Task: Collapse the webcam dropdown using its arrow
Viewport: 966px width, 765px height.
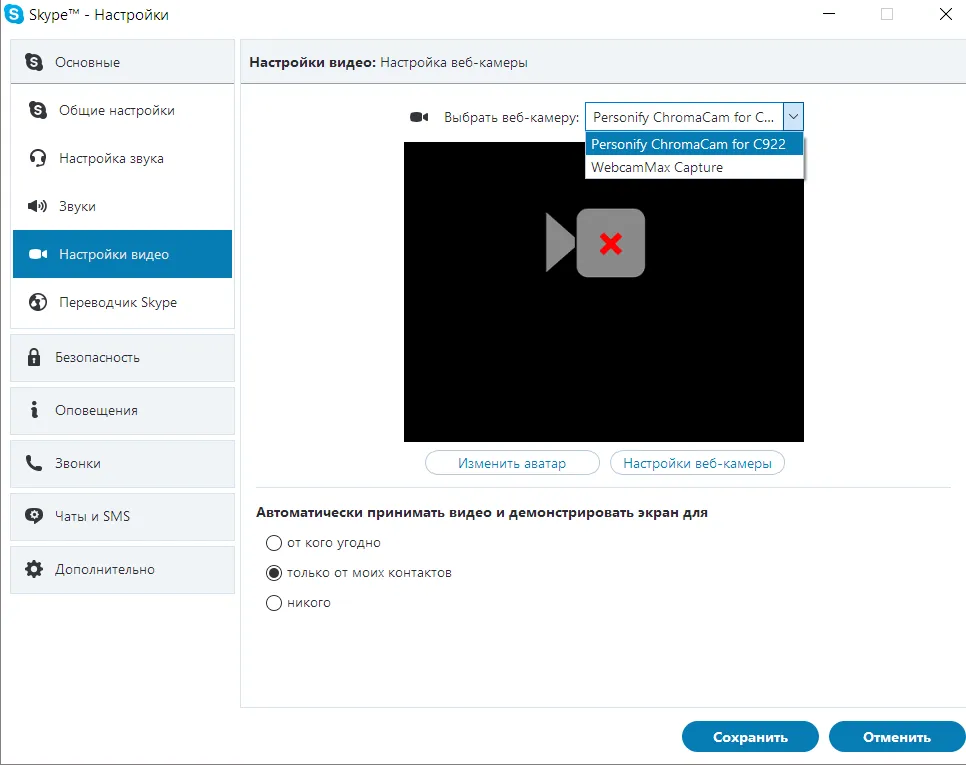Action: tap(793, 117)
